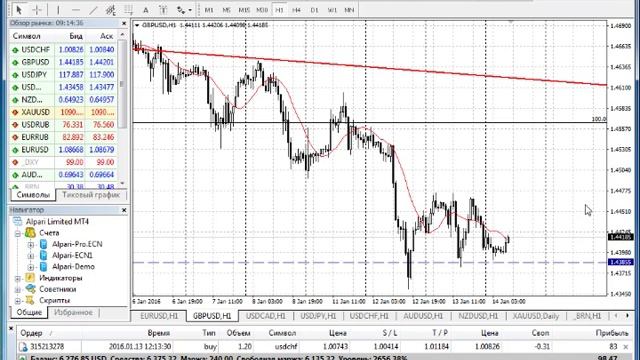Close order 315213278 with x button
The height and width of the screenshot is (360, 640).
[626, 347]
